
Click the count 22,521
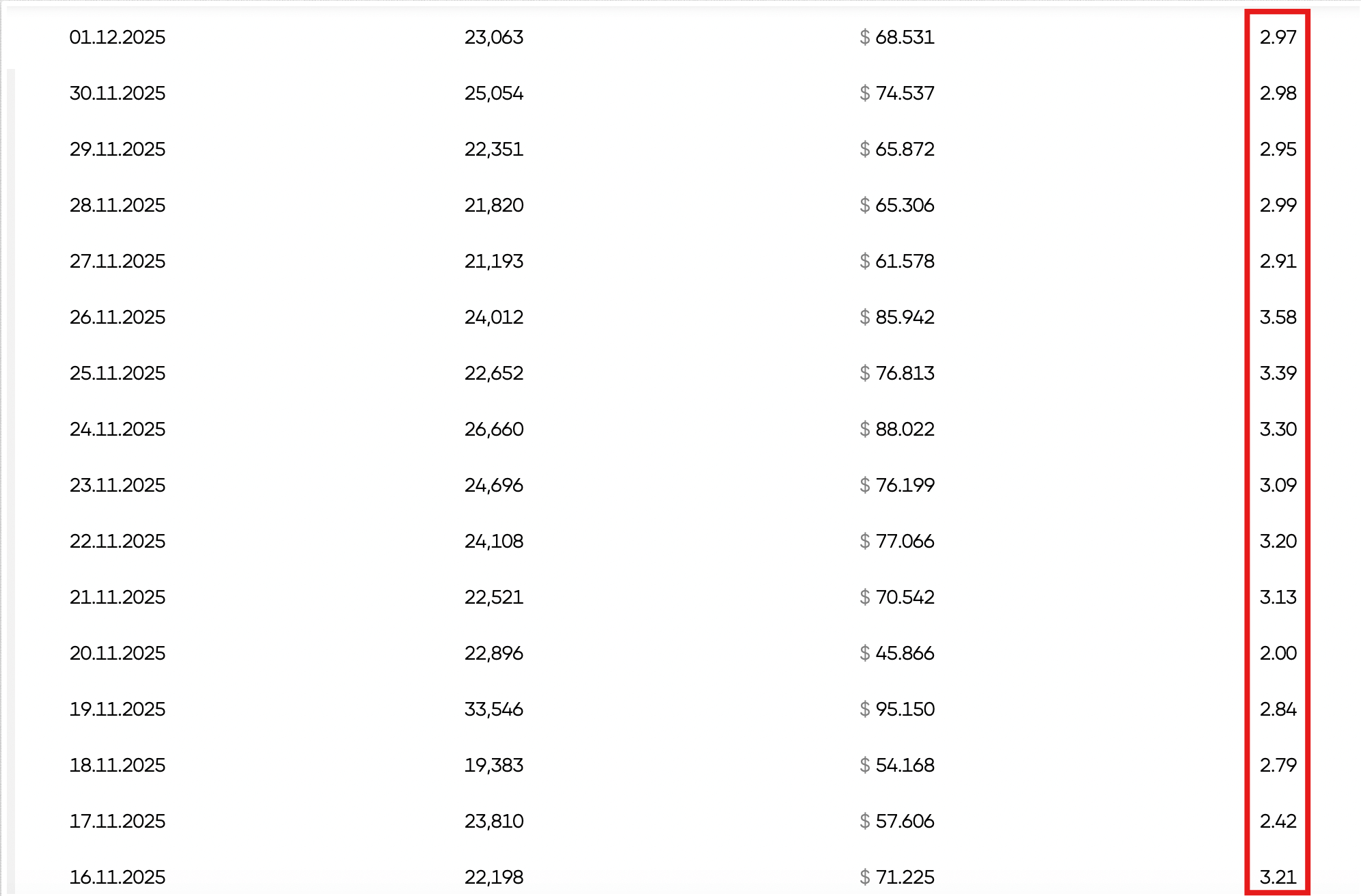(494, 597)
